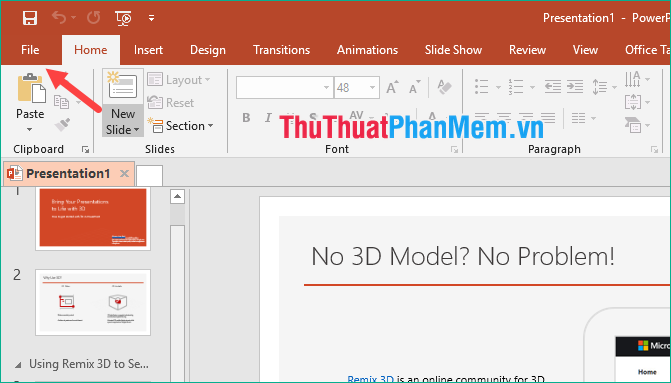Click Increase List Level icon
The width and height of the screenshot is (671, 383).
(575, 87)
